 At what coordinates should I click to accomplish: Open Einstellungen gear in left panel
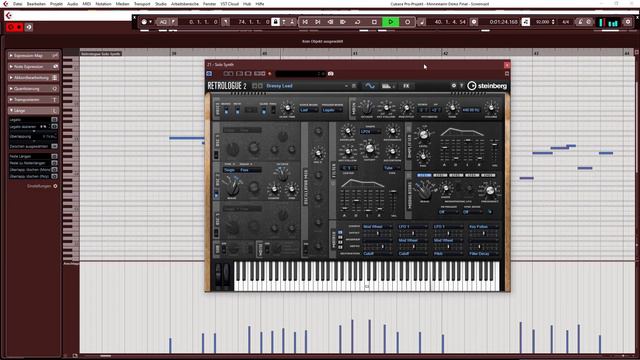pos(55,186)
